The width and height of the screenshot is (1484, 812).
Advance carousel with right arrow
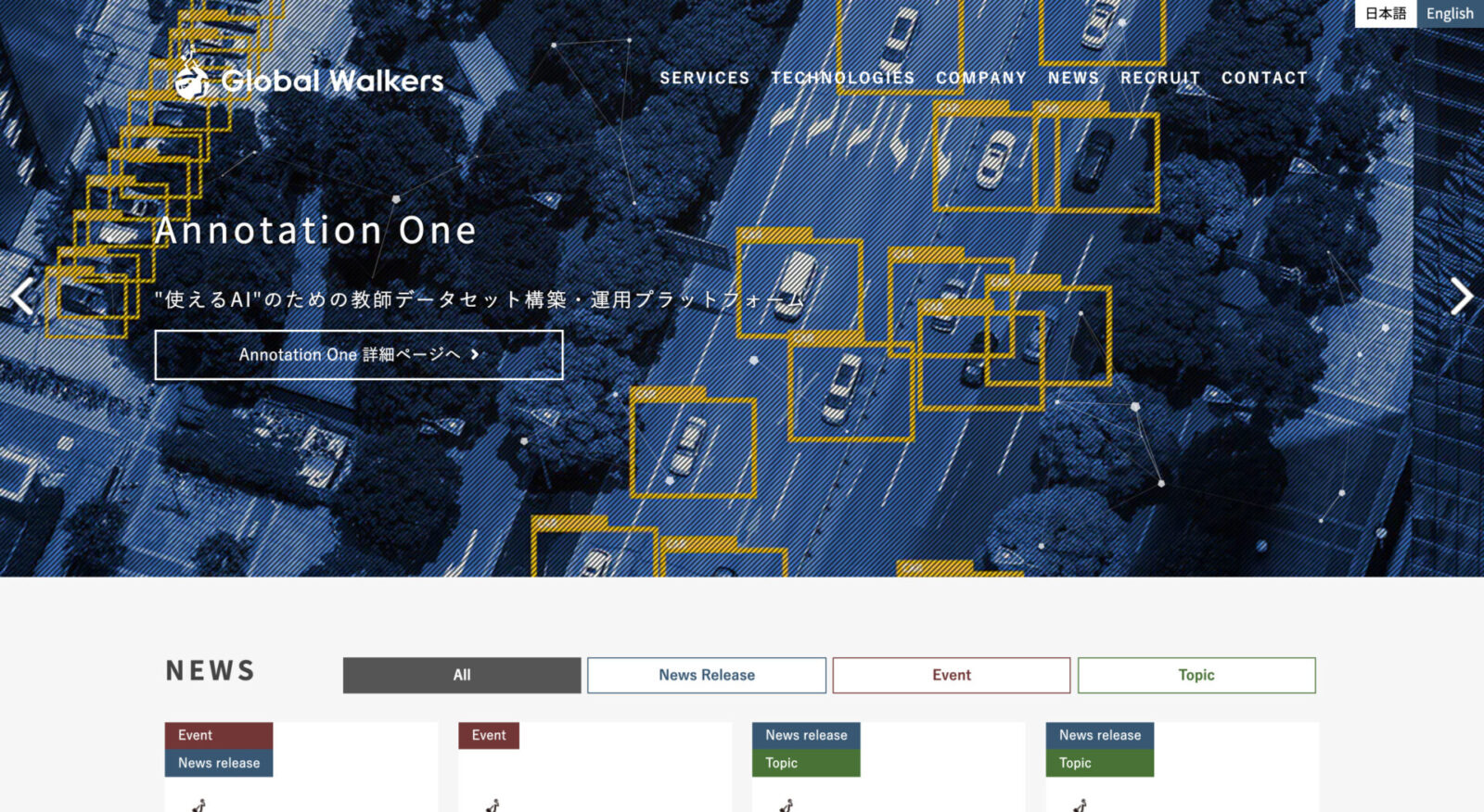1461,297
